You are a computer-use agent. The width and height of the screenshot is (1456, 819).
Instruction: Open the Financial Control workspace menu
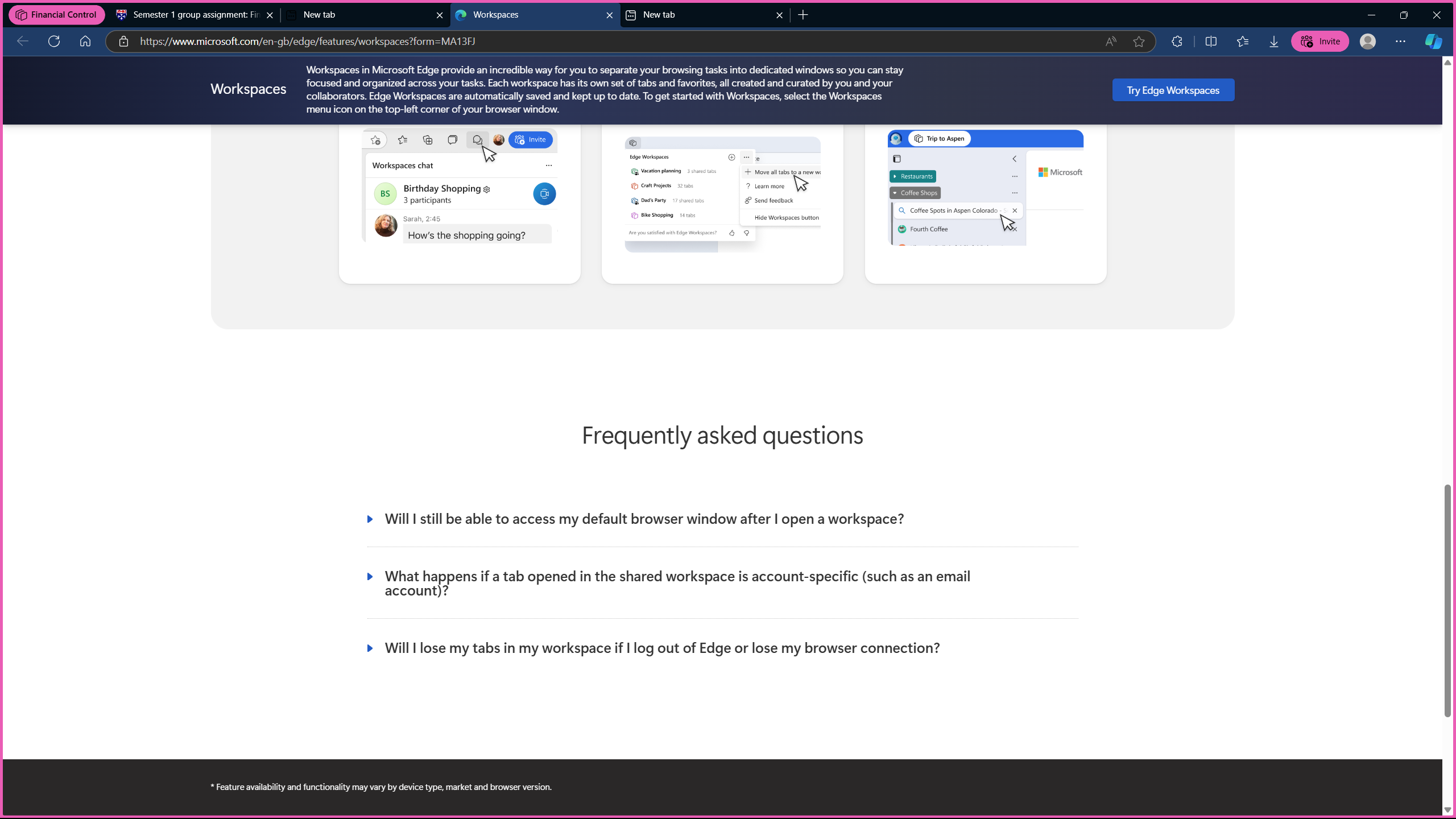(x=56, y=15)
